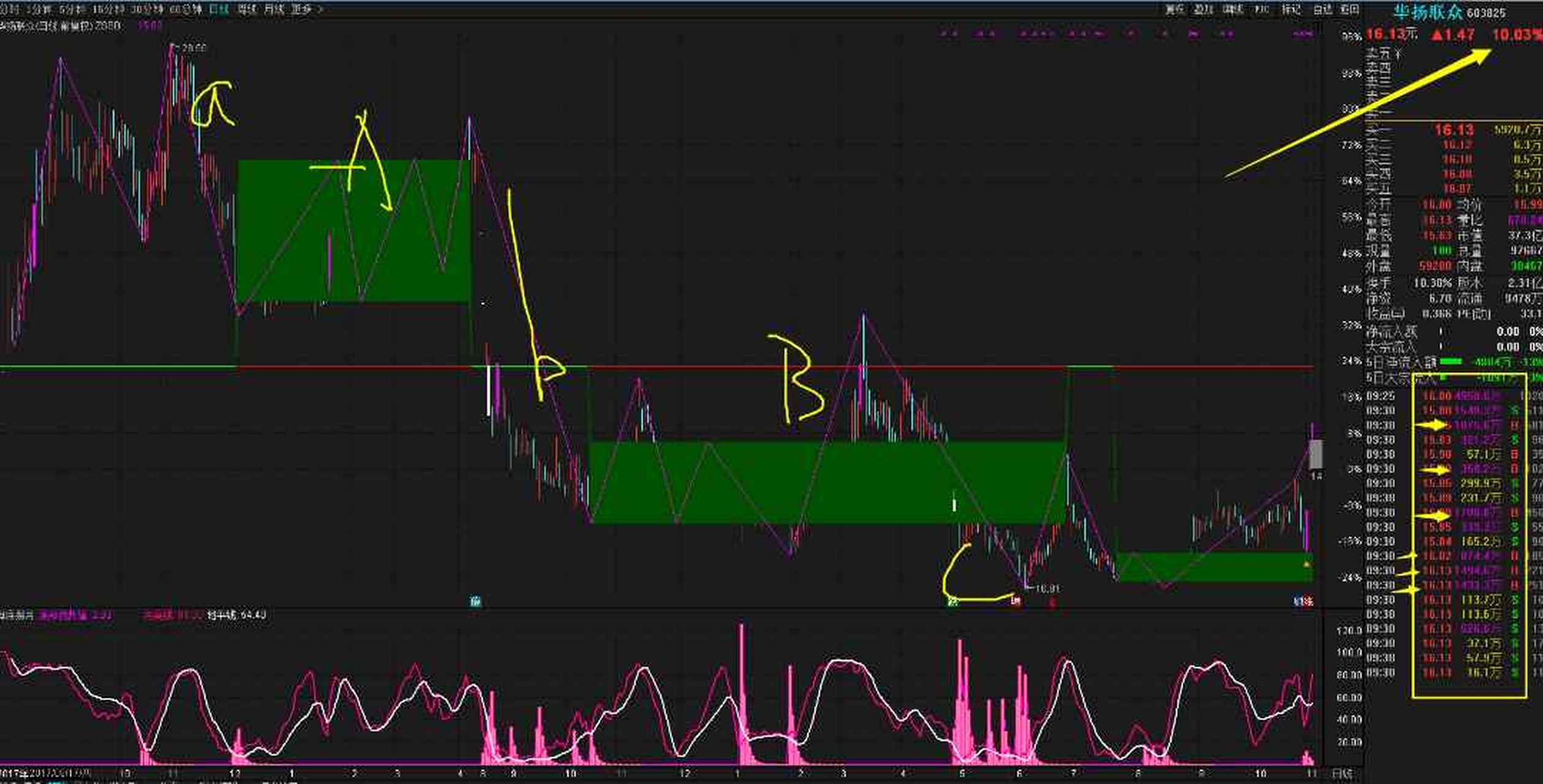This screenshot has width=1543, height=784.
Task: Click the 日线 label at the bottom right
Action: pyautogui.click(x=1342, y=774)
